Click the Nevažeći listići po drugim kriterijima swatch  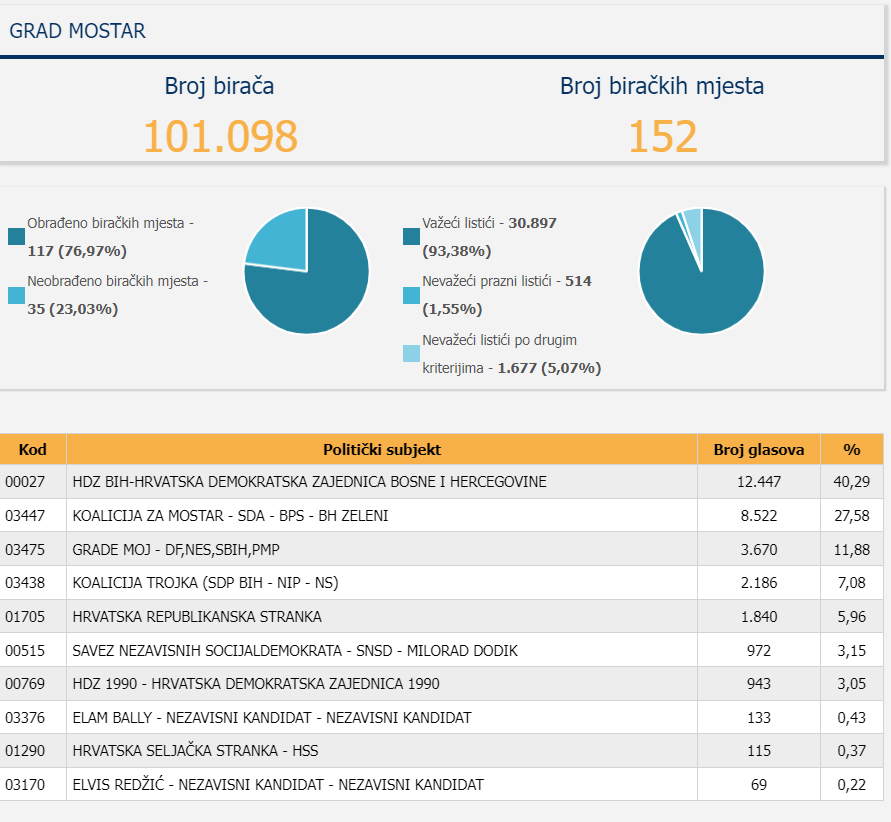411,353
